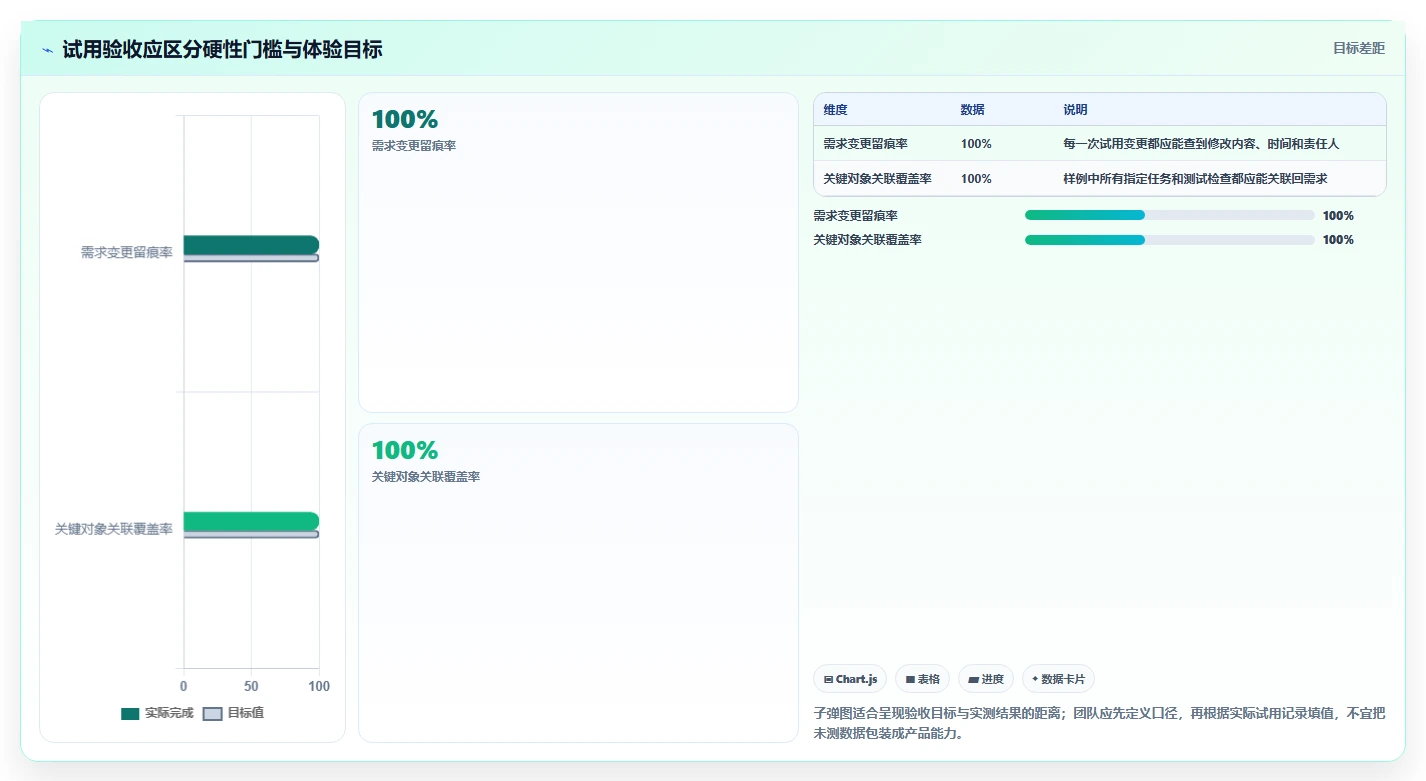Select the 需求变更留痕率 table row cell
This screenshot has width=1426, height=781.
866,144
